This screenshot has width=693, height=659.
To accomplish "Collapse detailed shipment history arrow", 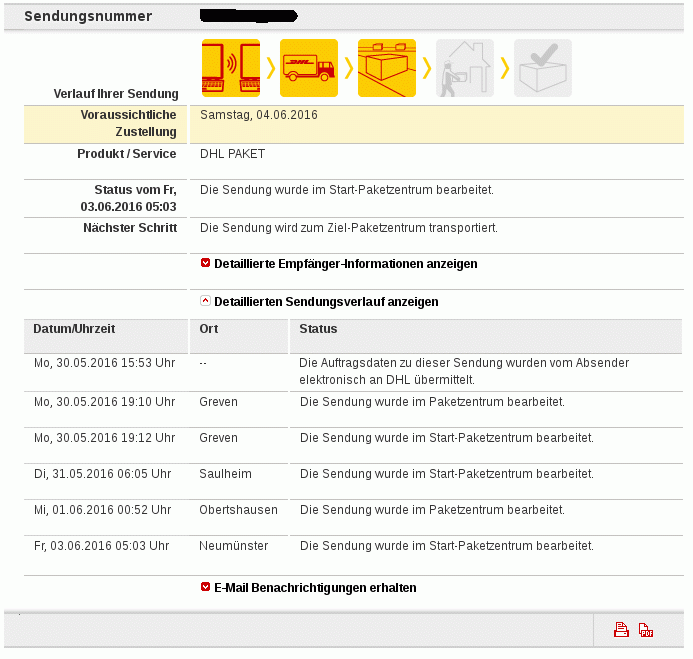I will [x=205, y=301].
